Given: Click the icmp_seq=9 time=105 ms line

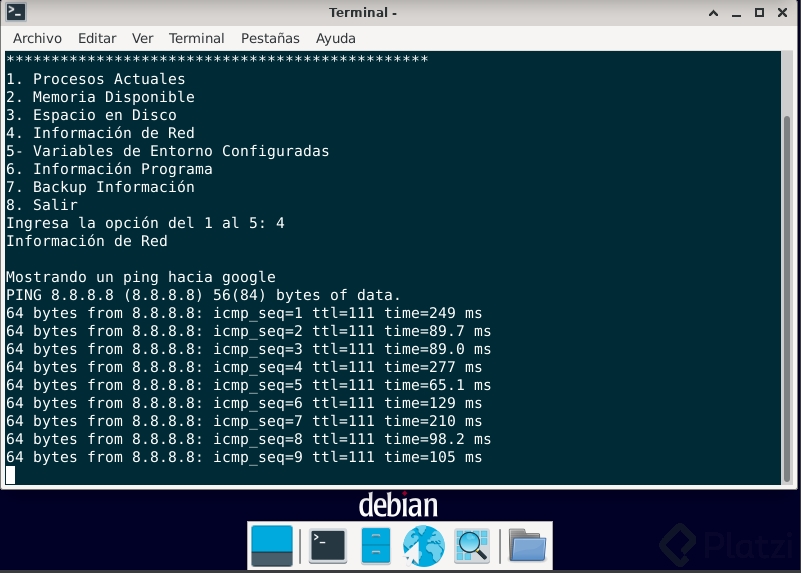Looking at the screenshot, I should (x=244, y=457).
